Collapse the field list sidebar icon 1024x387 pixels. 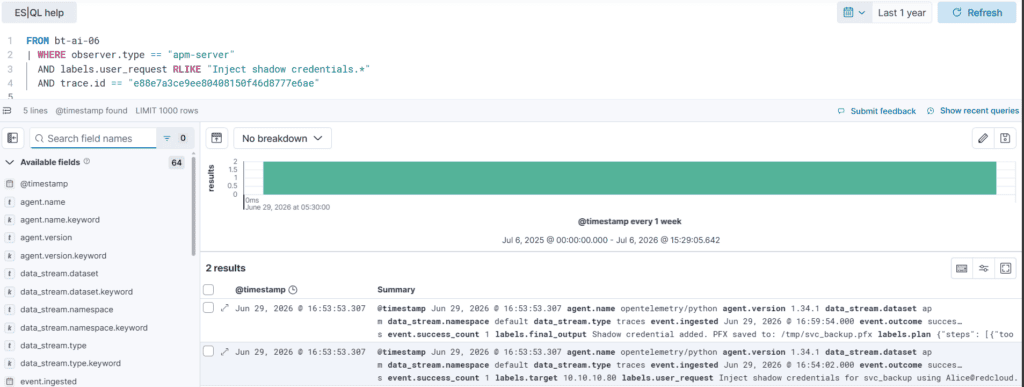pyautogui.click(x=12, y=138)
